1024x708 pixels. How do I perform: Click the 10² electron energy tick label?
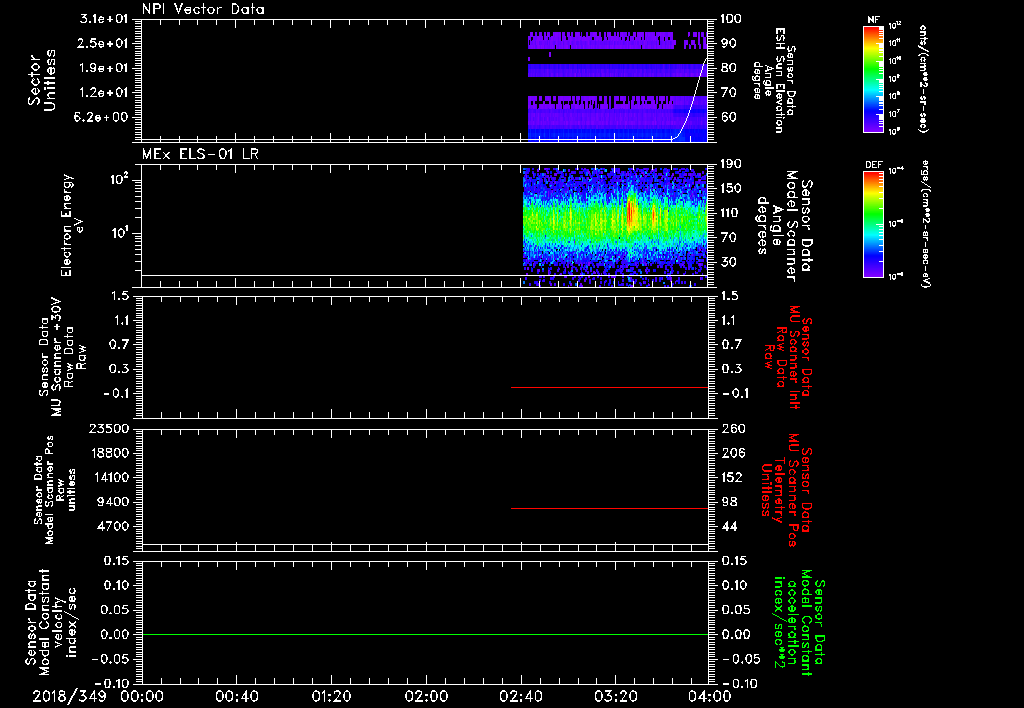pos(118,180)
